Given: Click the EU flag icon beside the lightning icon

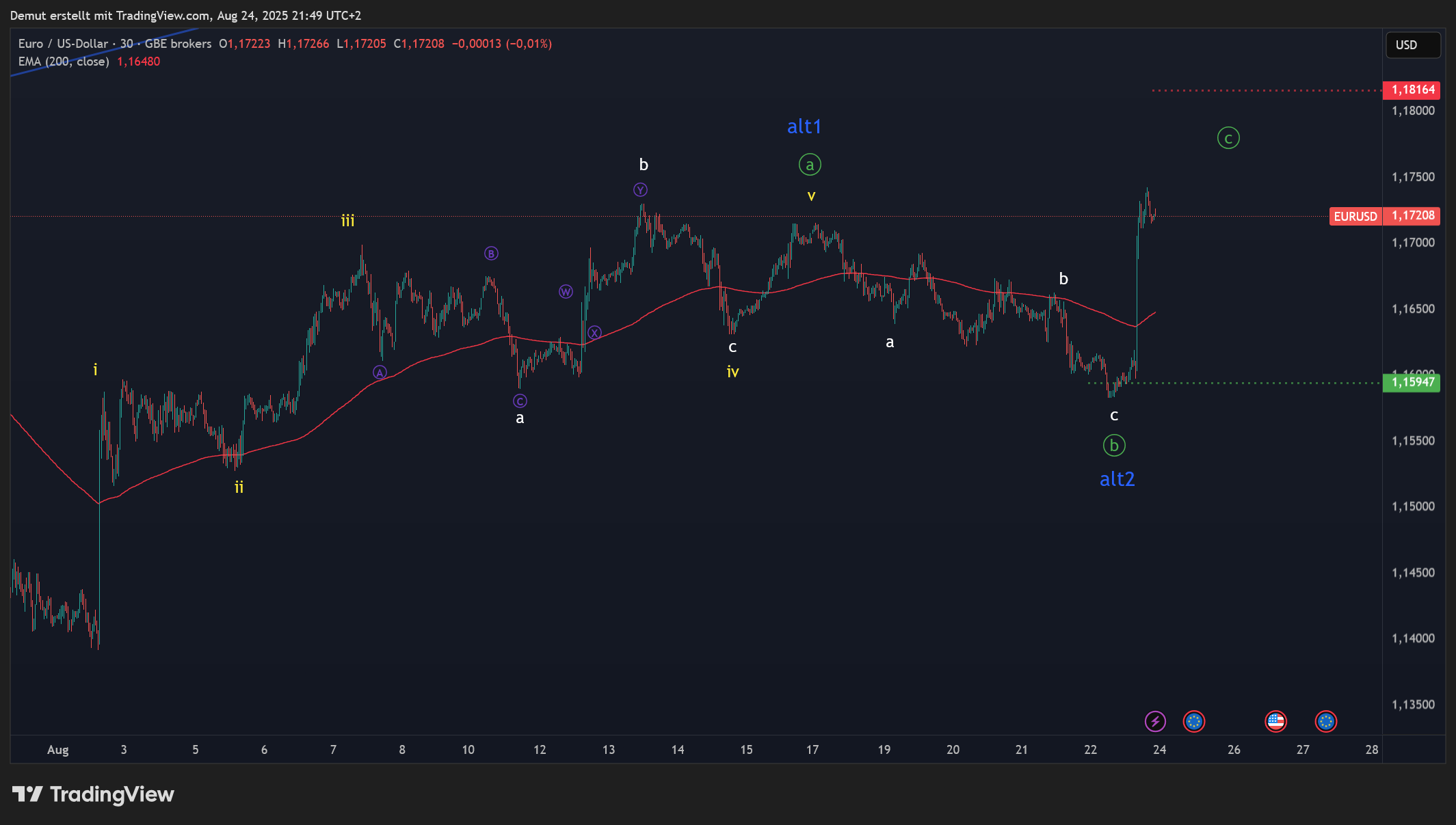Looking at the screenshot, I should [x=1194, y=721].
